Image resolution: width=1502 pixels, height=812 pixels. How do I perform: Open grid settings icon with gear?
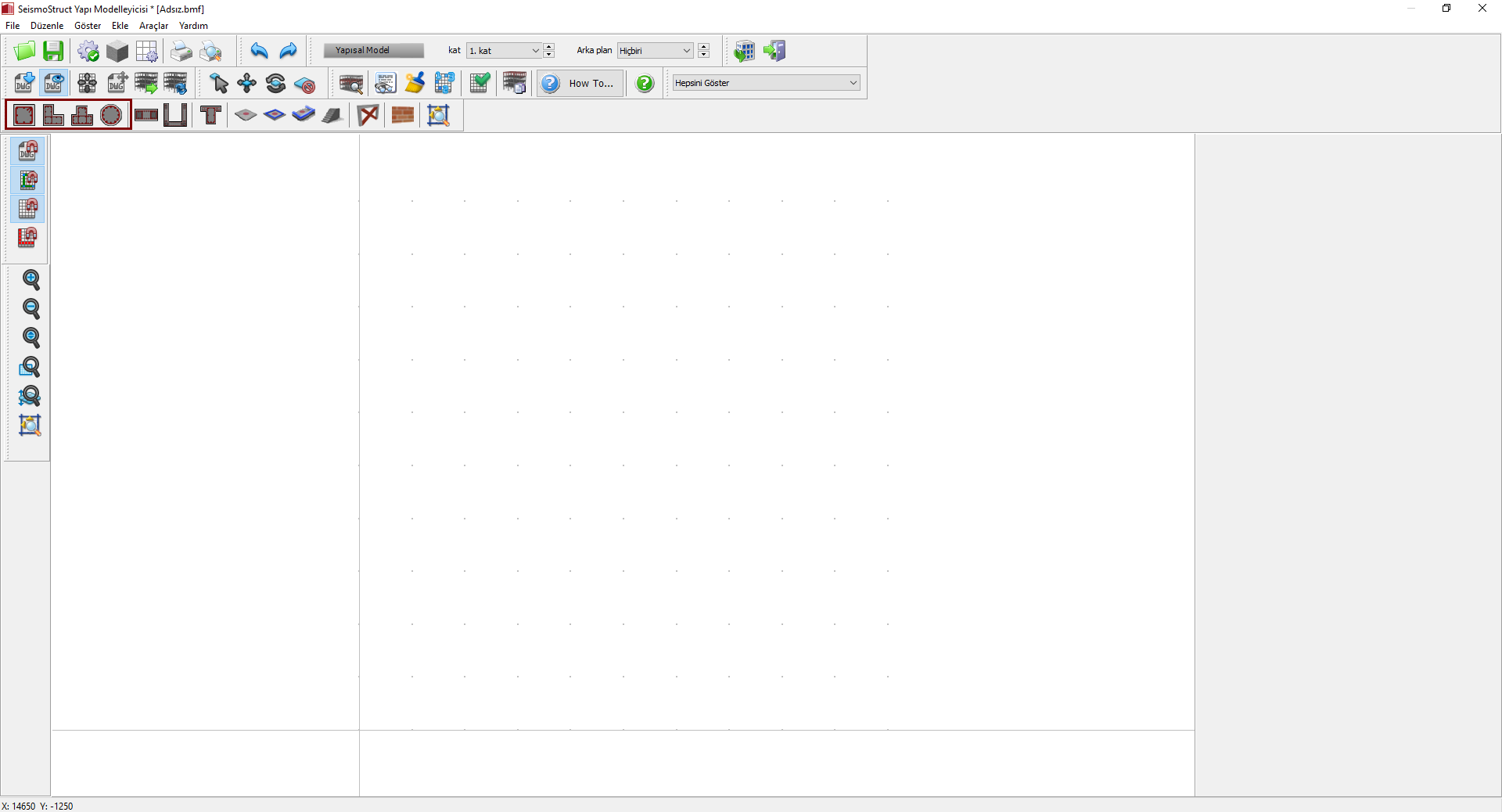click(x=146, y=51)
